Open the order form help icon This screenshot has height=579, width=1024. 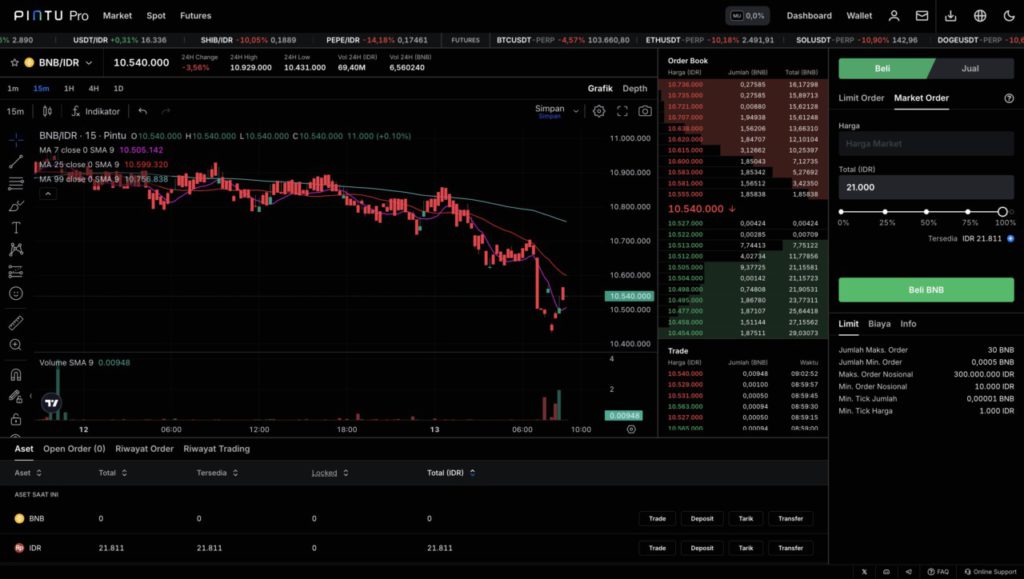click(1009, 98)
